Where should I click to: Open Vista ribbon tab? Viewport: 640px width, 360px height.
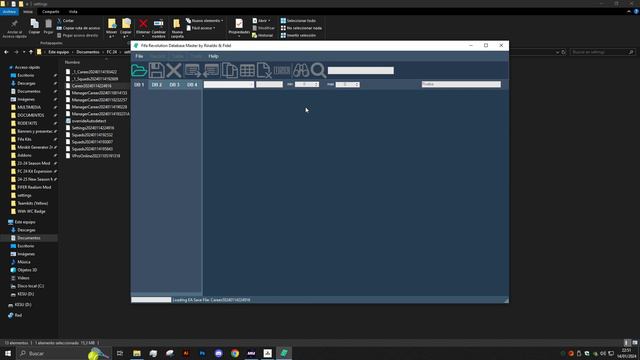(x=73, y=12)
